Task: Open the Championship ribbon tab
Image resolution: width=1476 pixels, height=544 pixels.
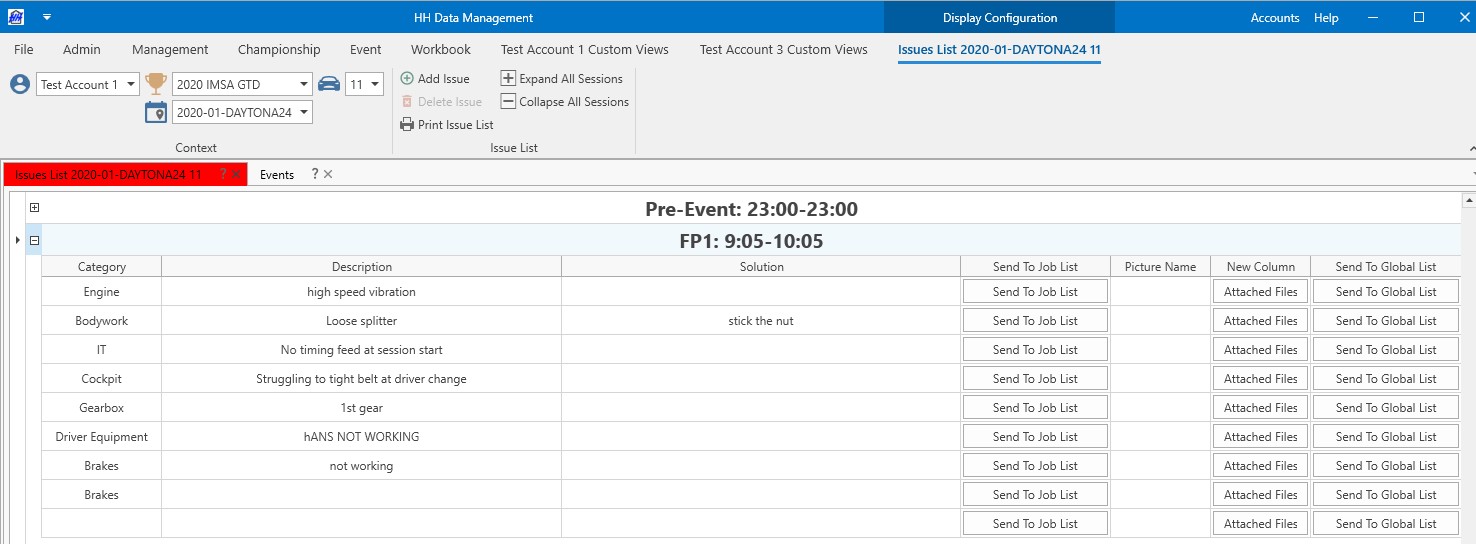Action: (279, 49)
